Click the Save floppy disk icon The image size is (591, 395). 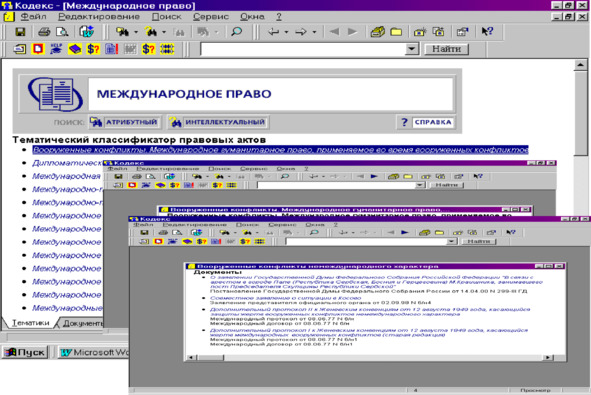(20, 32)
